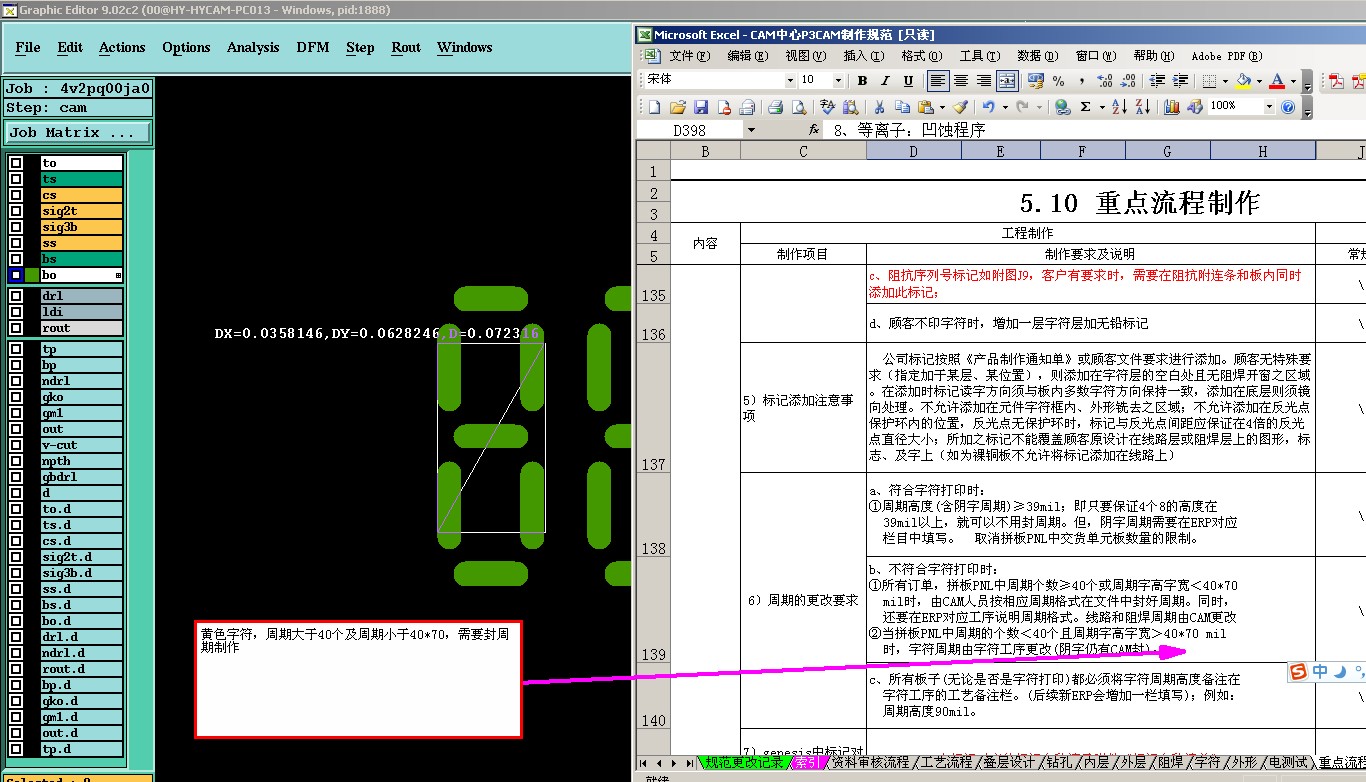The width and height of the screenshot is (1366, 782).
Task: Select column D header in Excel
Action: pos(913,151)
